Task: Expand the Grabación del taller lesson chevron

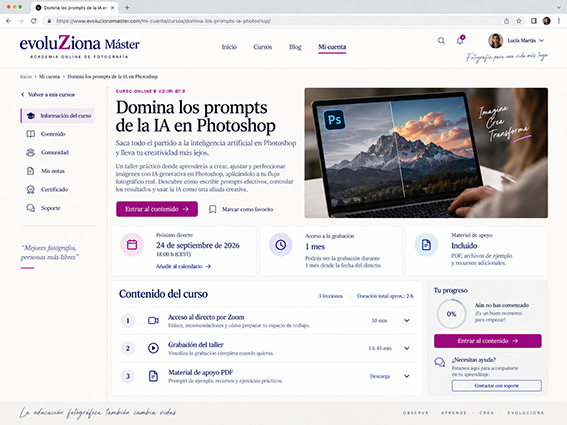Action: coord(407,348)
